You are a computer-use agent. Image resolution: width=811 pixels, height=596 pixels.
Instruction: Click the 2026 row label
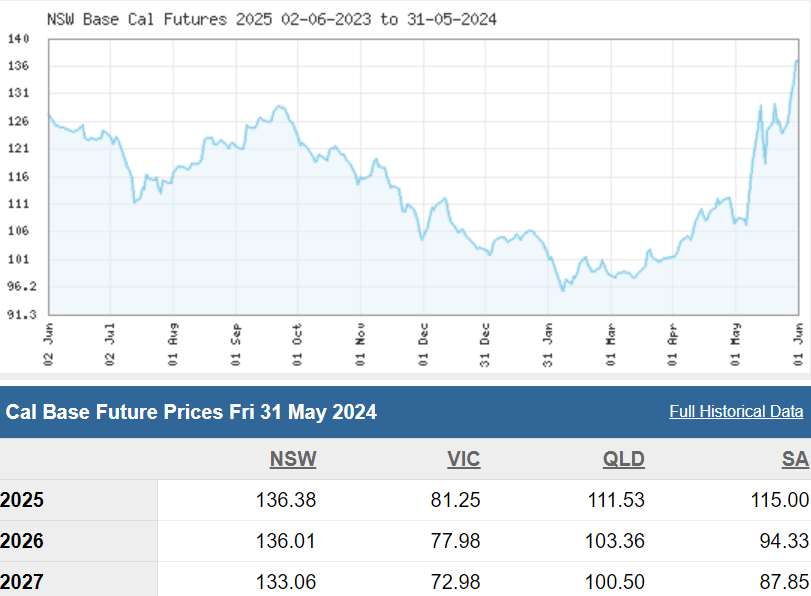tap(22, 541)
